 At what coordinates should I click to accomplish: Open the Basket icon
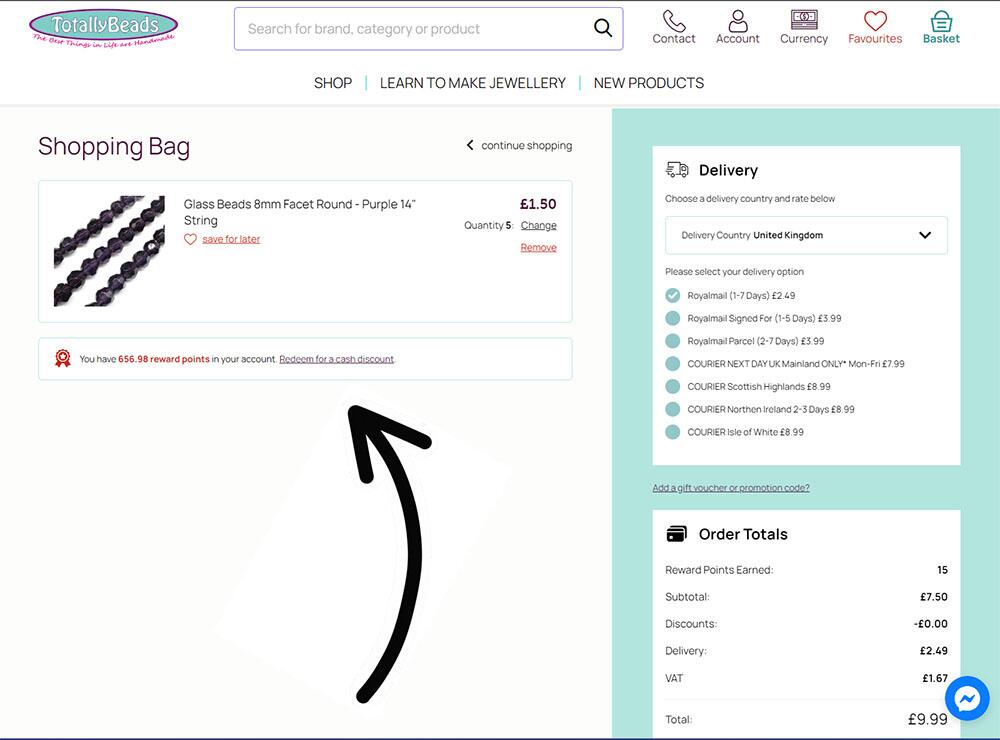tap(941, 21)
